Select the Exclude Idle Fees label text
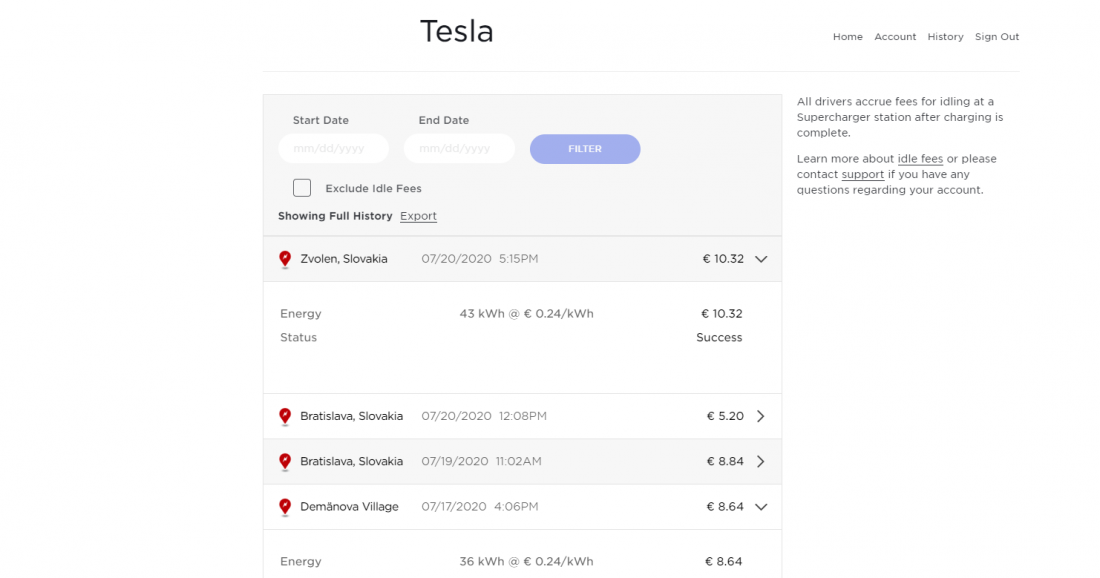The height and width of the screenshot is (578, 1100). [373, 188]
